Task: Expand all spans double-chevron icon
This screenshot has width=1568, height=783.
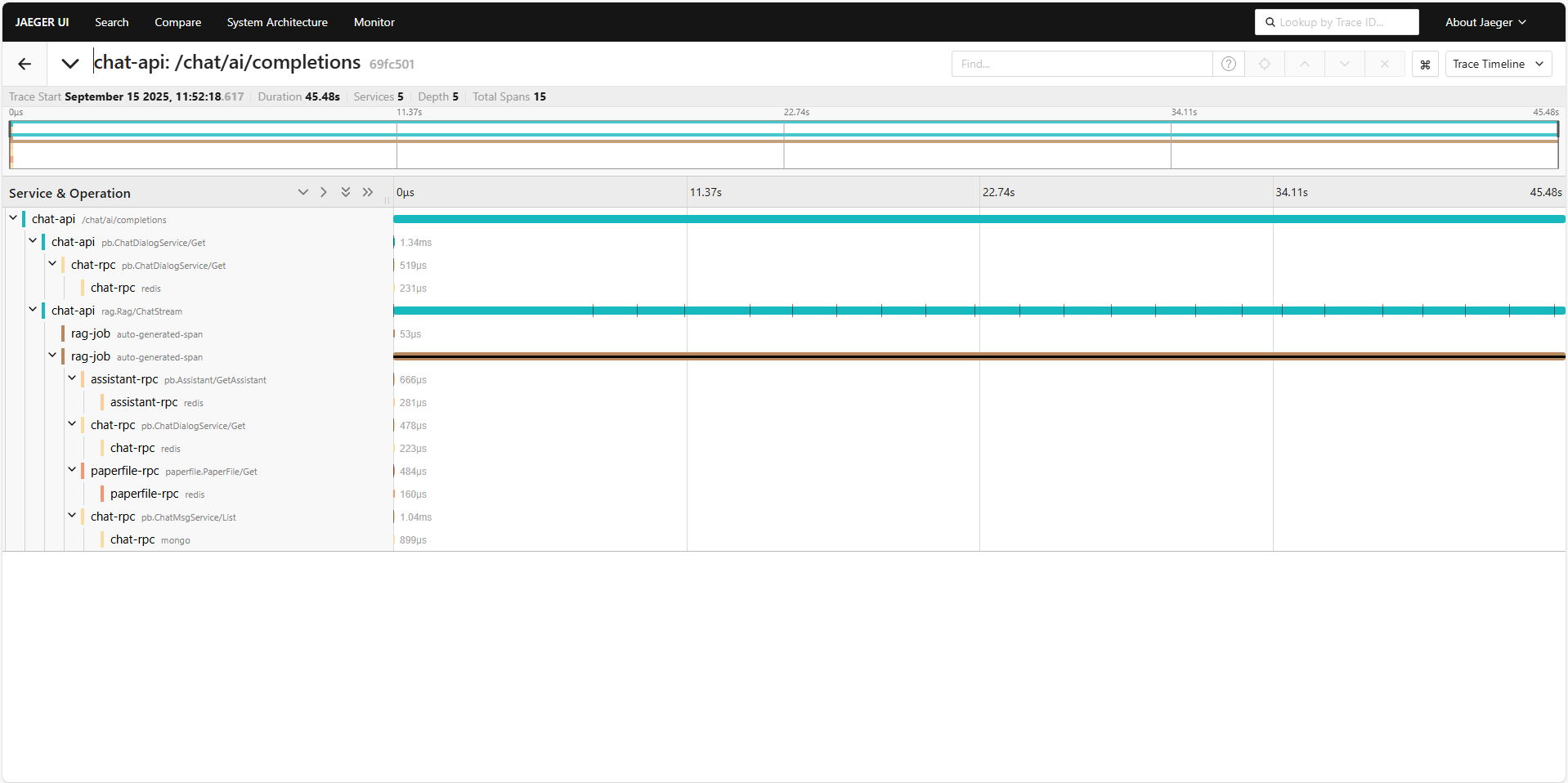Action: [x=346, y=192]
